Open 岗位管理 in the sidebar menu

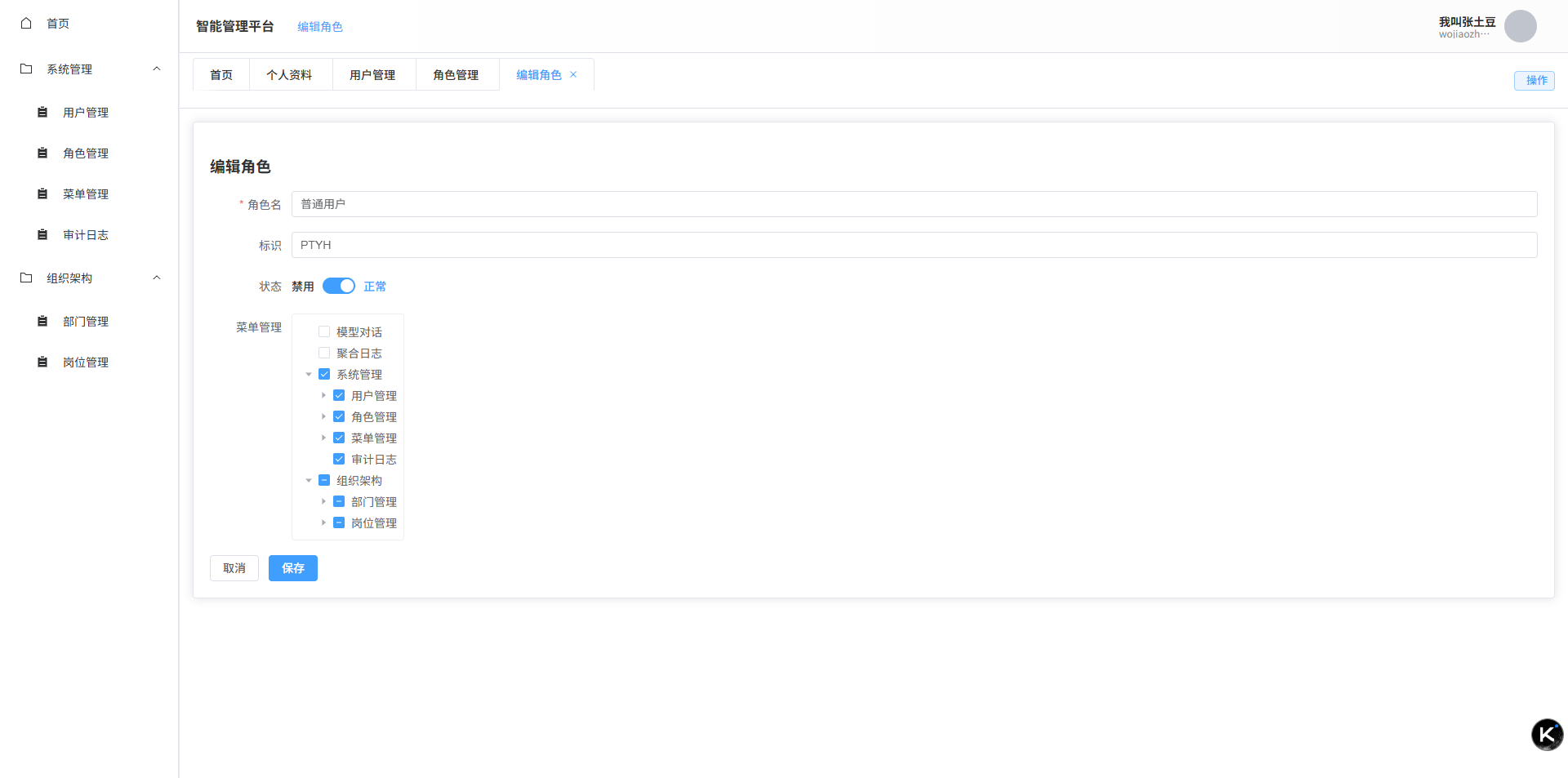pyautogui.click(x=89, y=362)
